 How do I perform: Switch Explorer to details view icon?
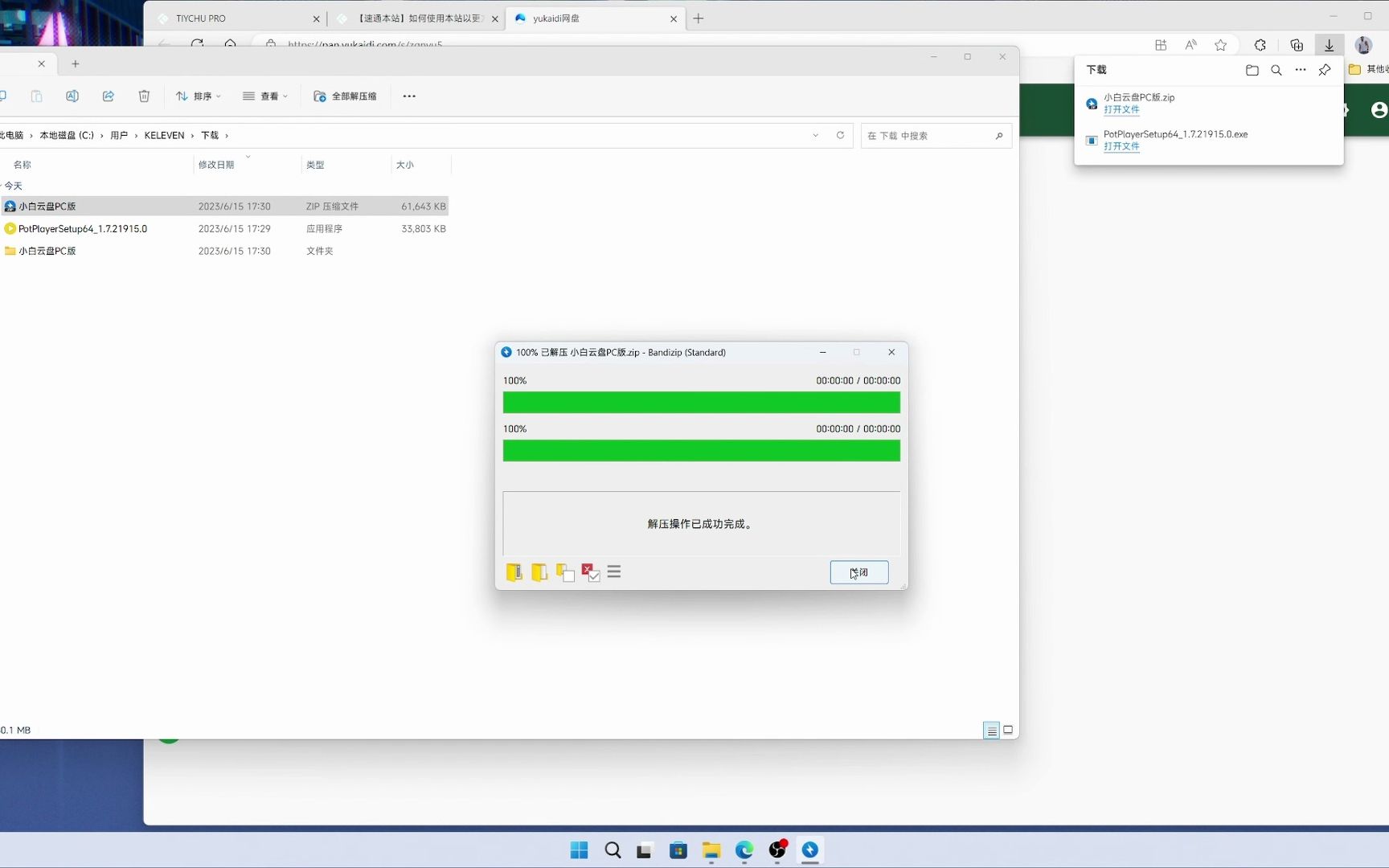(992, 731)
